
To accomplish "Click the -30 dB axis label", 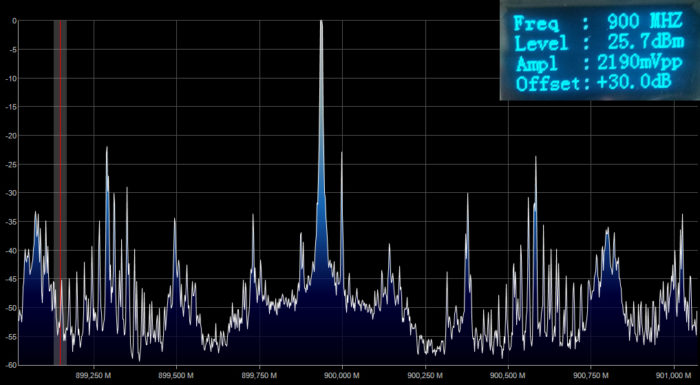I will point(12,193).
